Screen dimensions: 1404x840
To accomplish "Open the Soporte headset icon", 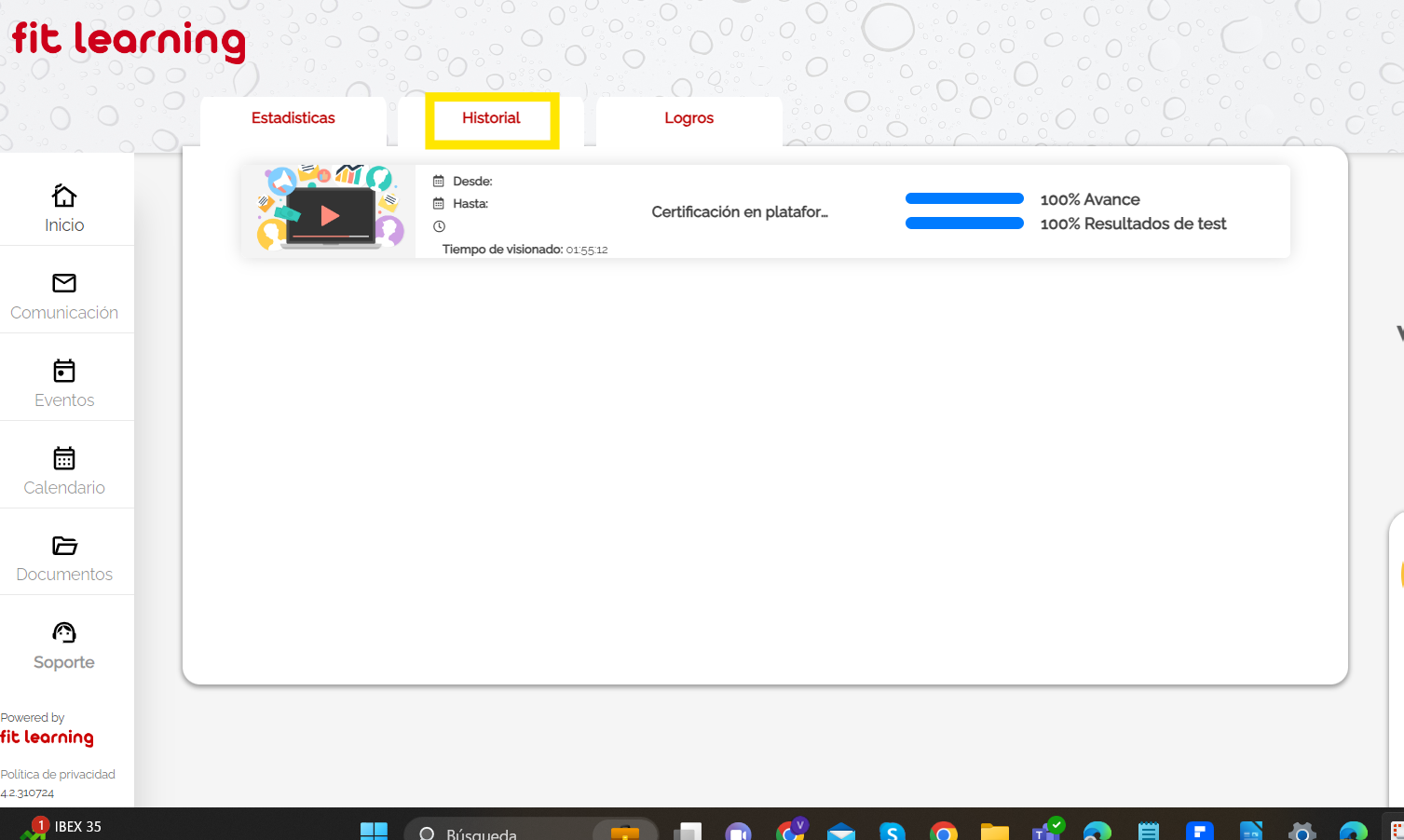I will (64, 633).
